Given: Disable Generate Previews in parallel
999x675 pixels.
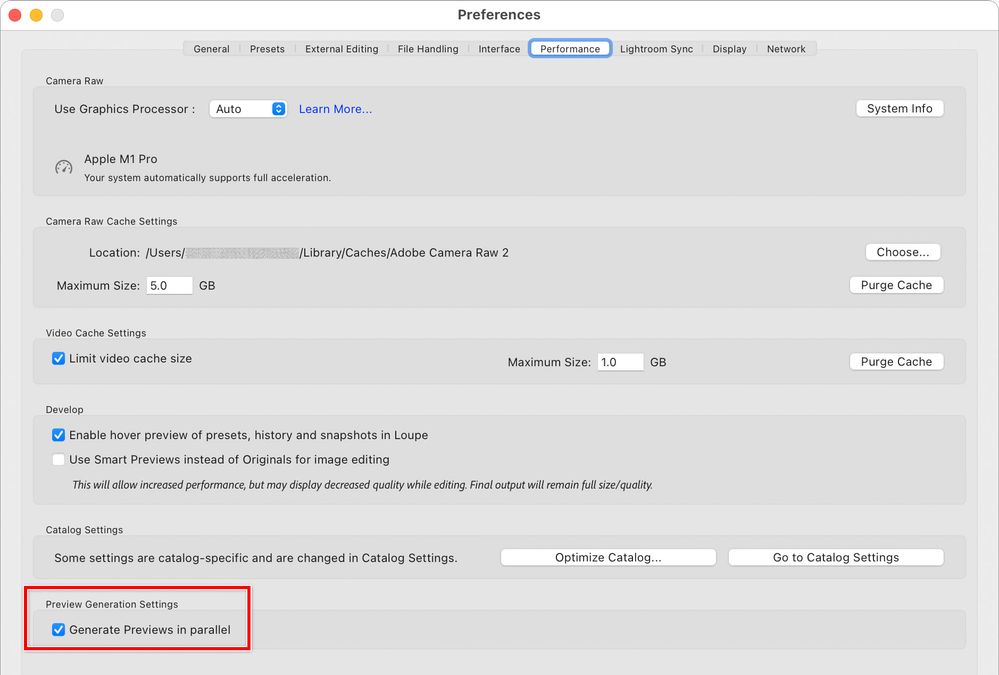Looking at the screenshot, I should 58,629.
